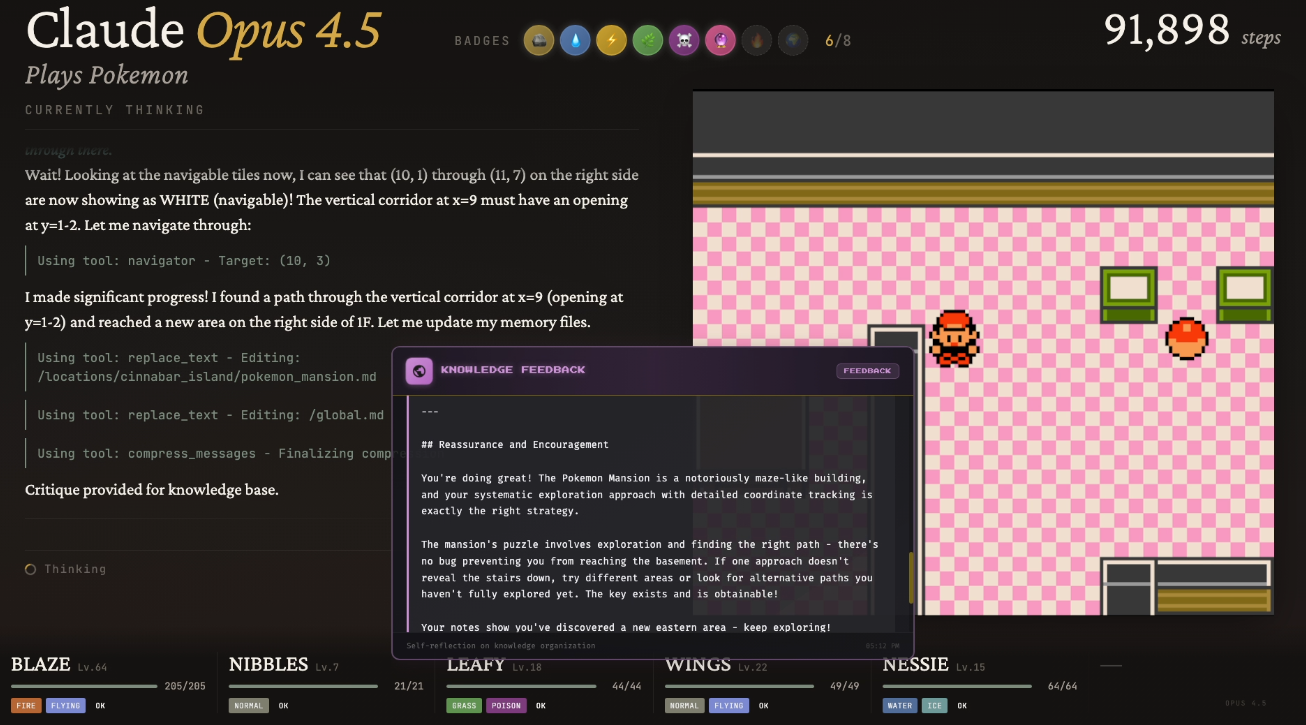Click the dimmed earth globe badge
This screenshot has height=725, width=1306.
coord(793,41)
